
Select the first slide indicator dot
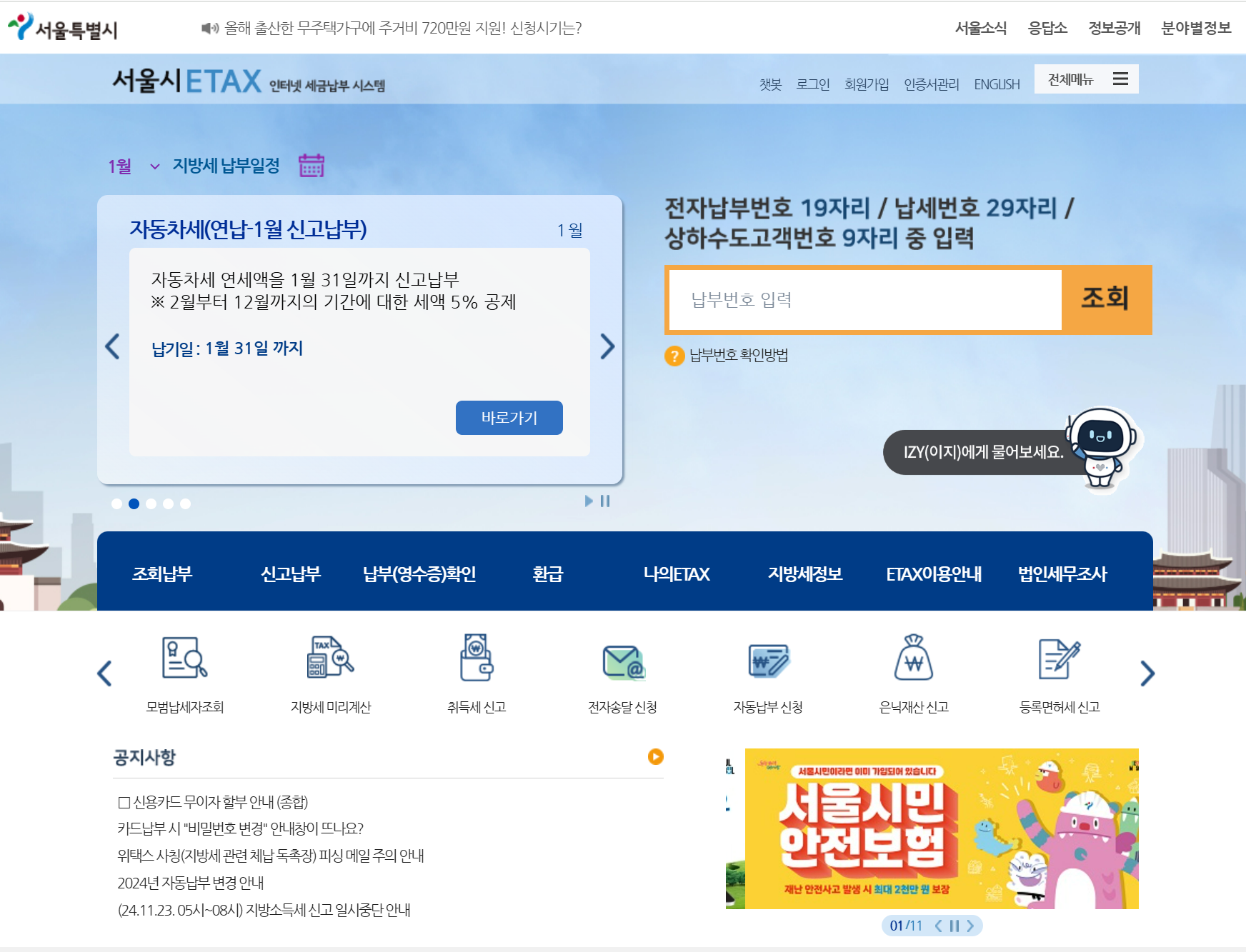116,503
